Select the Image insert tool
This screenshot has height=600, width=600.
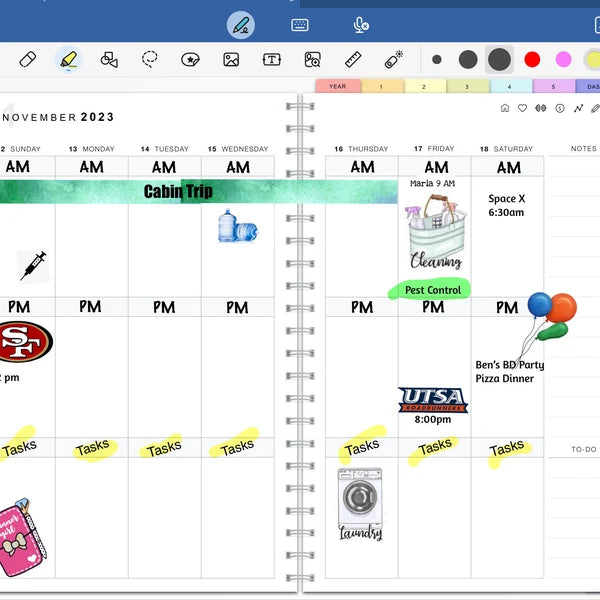231,60
